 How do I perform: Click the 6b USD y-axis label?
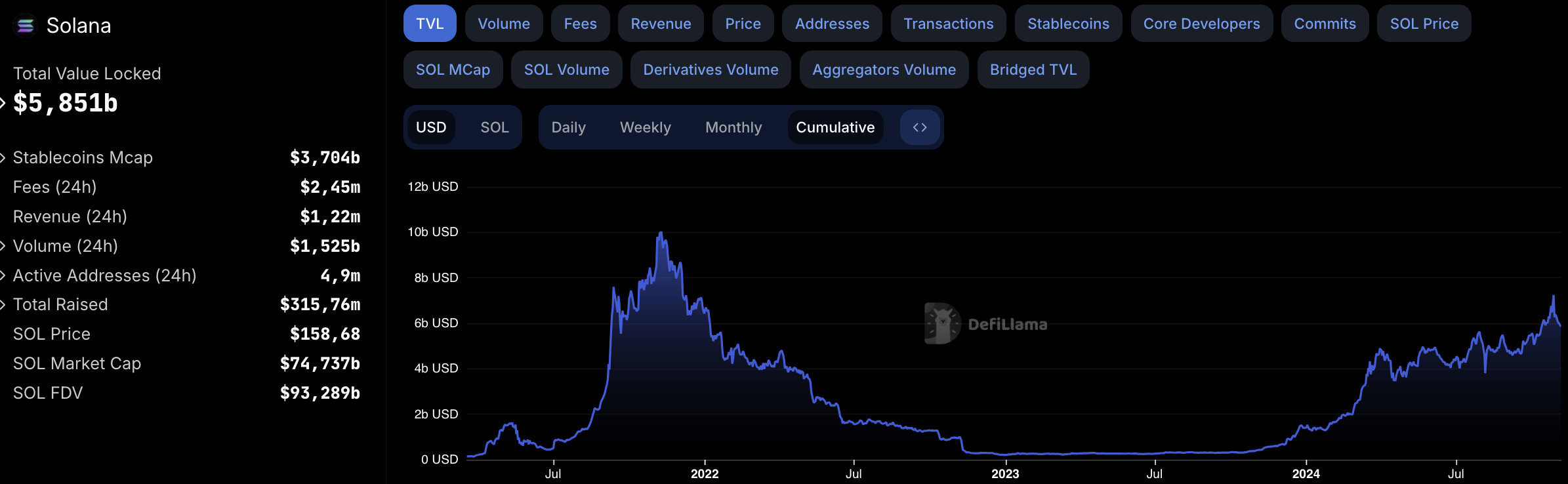point(436,323)
